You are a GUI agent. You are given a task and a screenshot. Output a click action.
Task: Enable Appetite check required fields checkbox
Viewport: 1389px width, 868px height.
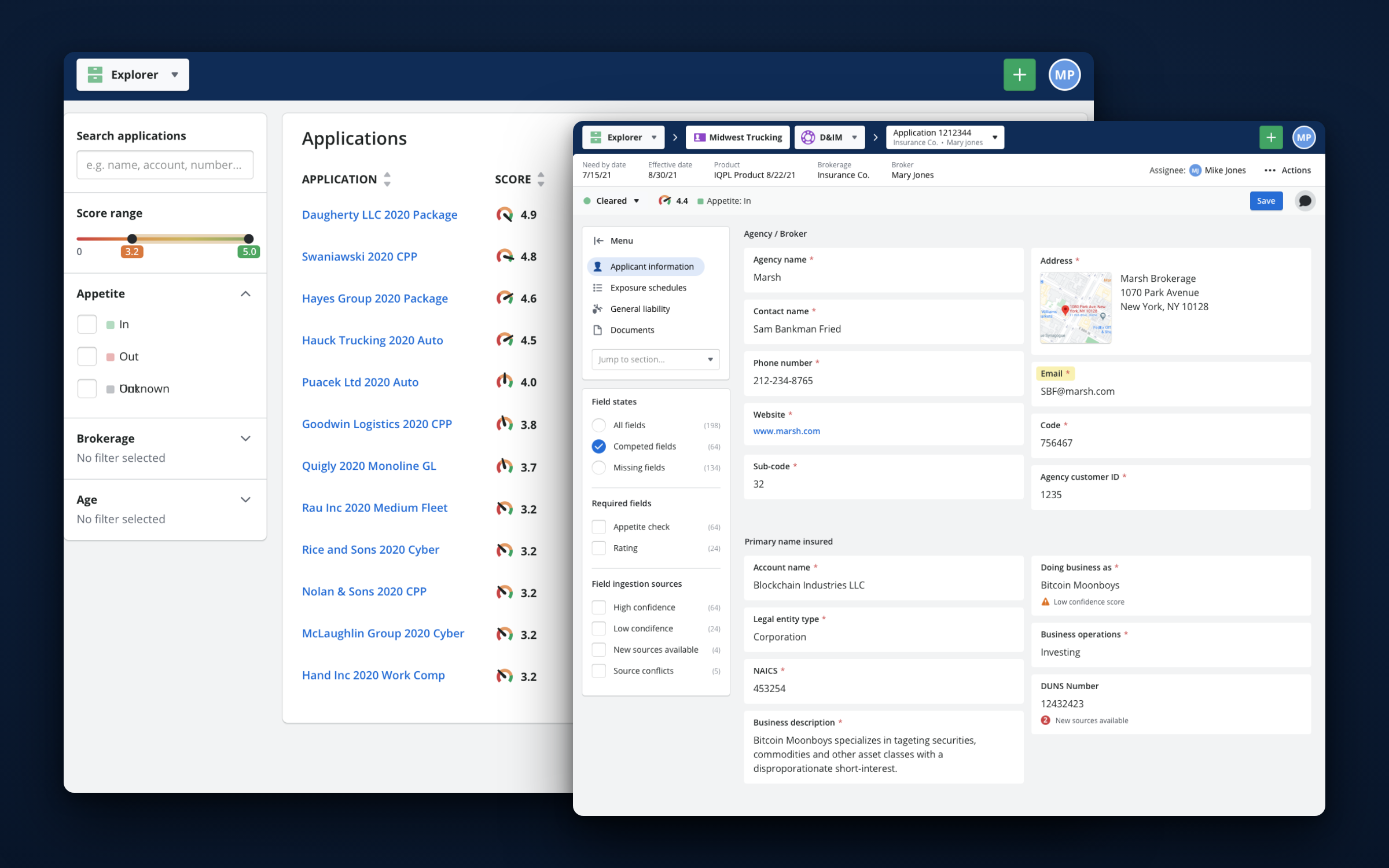(x=599, y=527)
